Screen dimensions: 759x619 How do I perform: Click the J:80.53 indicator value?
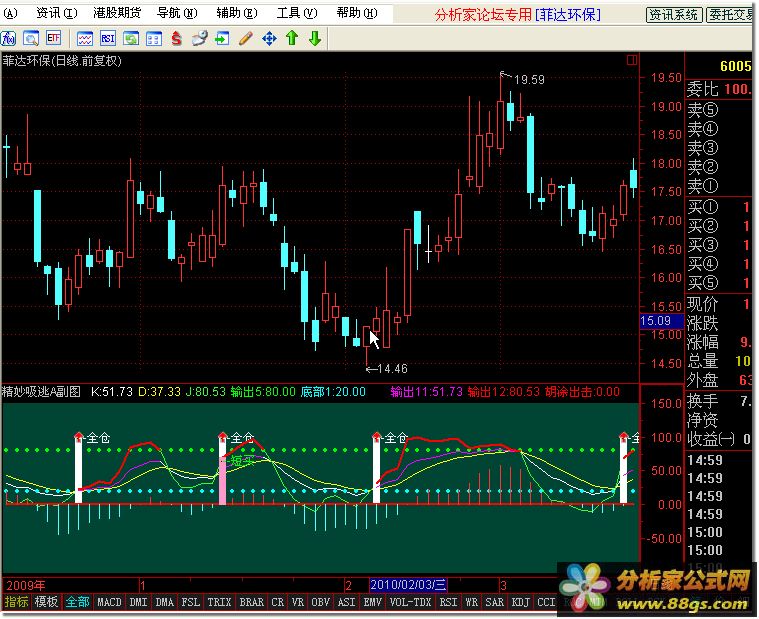206,392
